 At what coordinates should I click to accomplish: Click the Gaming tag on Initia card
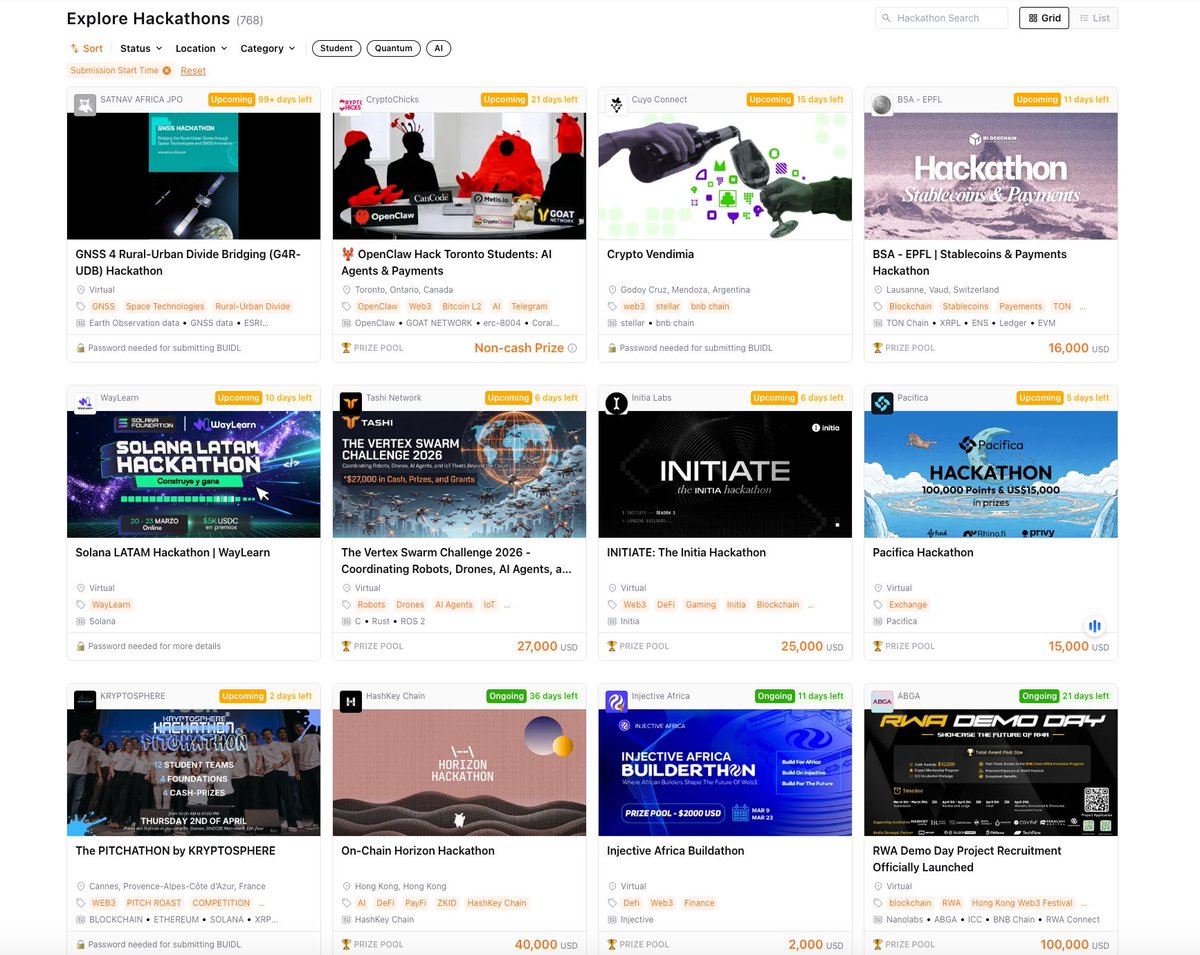point(701,605)
